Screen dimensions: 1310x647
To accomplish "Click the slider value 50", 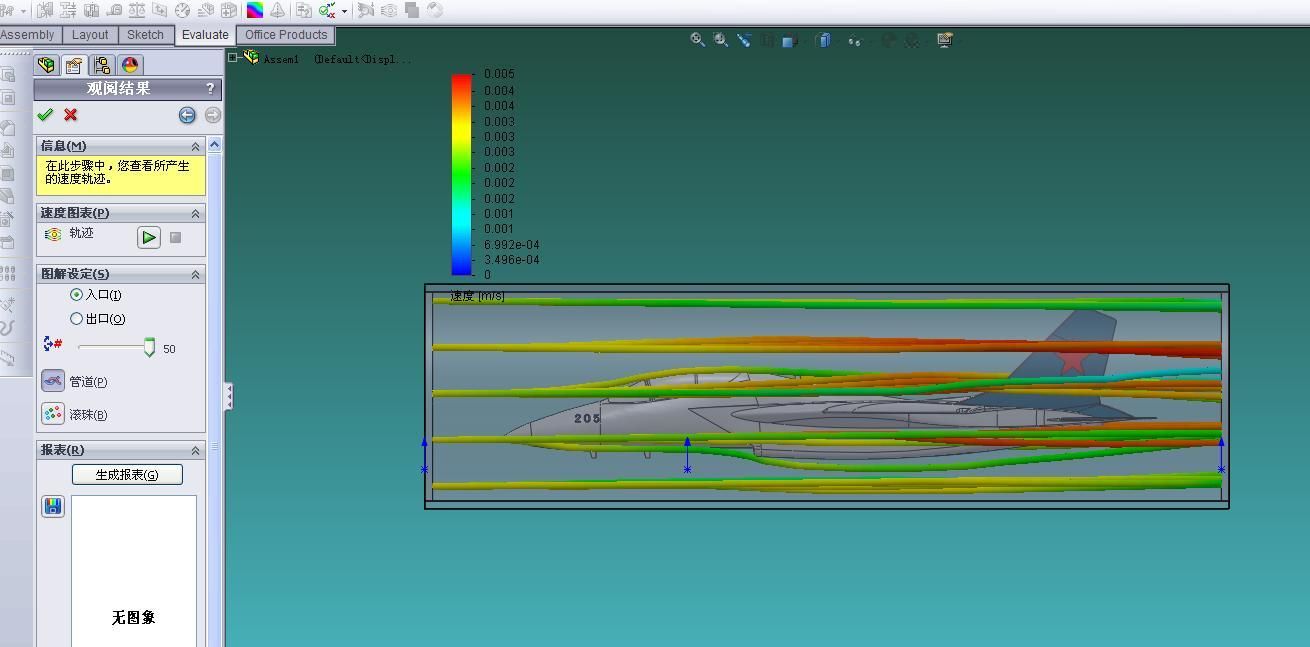I will 169,349.
